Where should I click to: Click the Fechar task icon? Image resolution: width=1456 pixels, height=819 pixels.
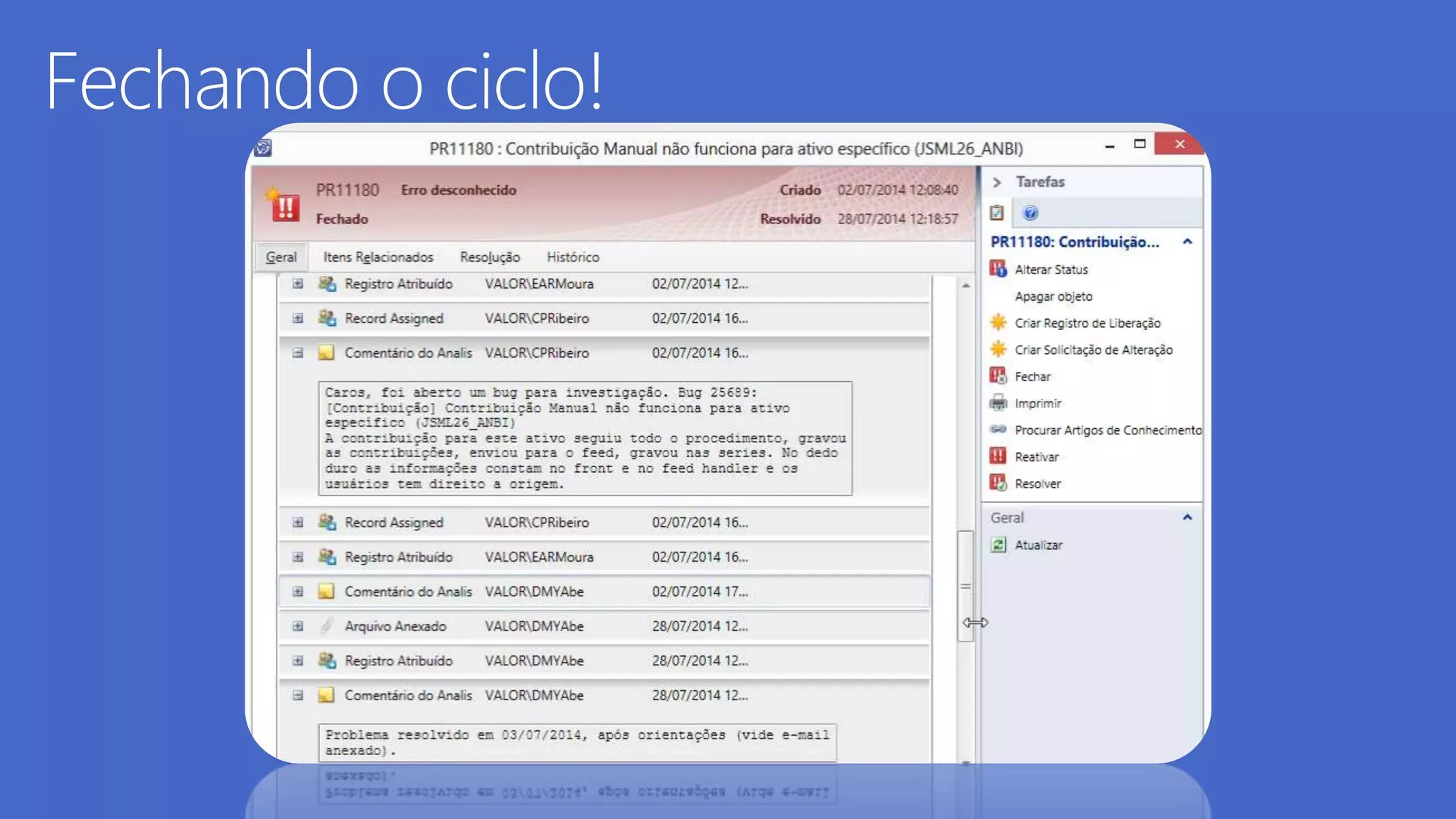coord(998,375)
